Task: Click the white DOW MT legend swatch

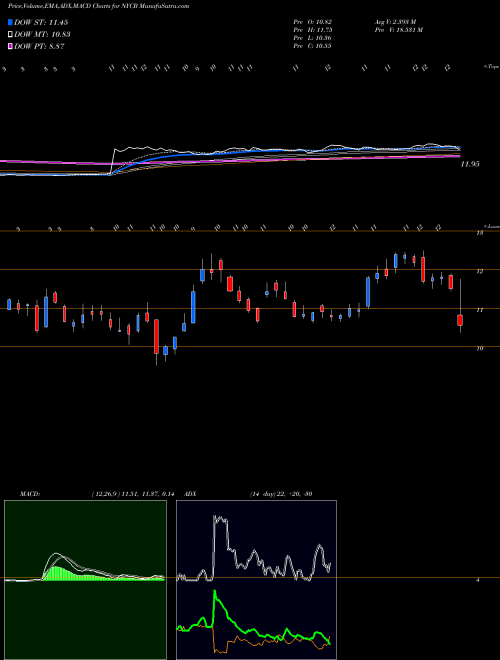Action: pyautogui.click(x=10, y=34)
